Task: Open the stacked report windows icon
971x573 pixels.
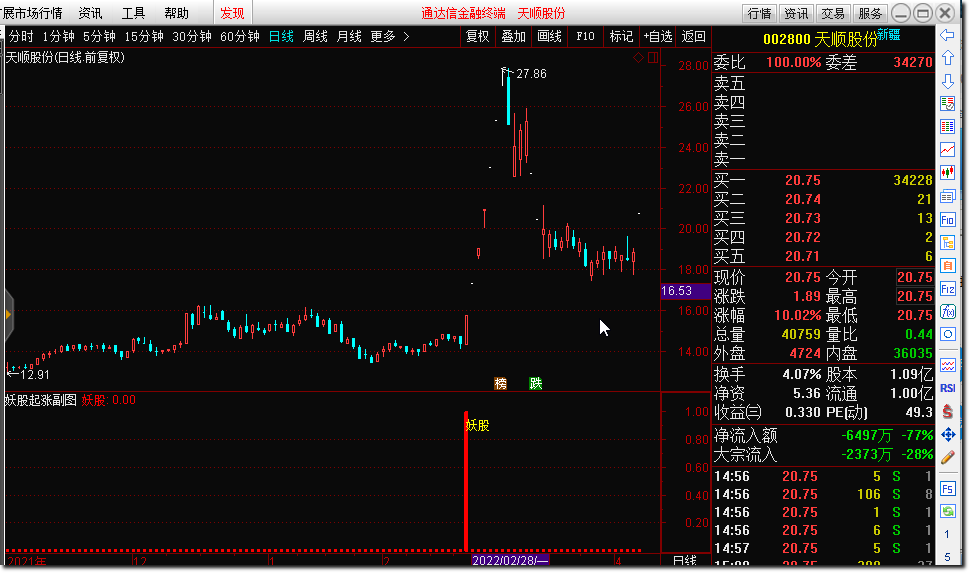Action: point(947,197)
